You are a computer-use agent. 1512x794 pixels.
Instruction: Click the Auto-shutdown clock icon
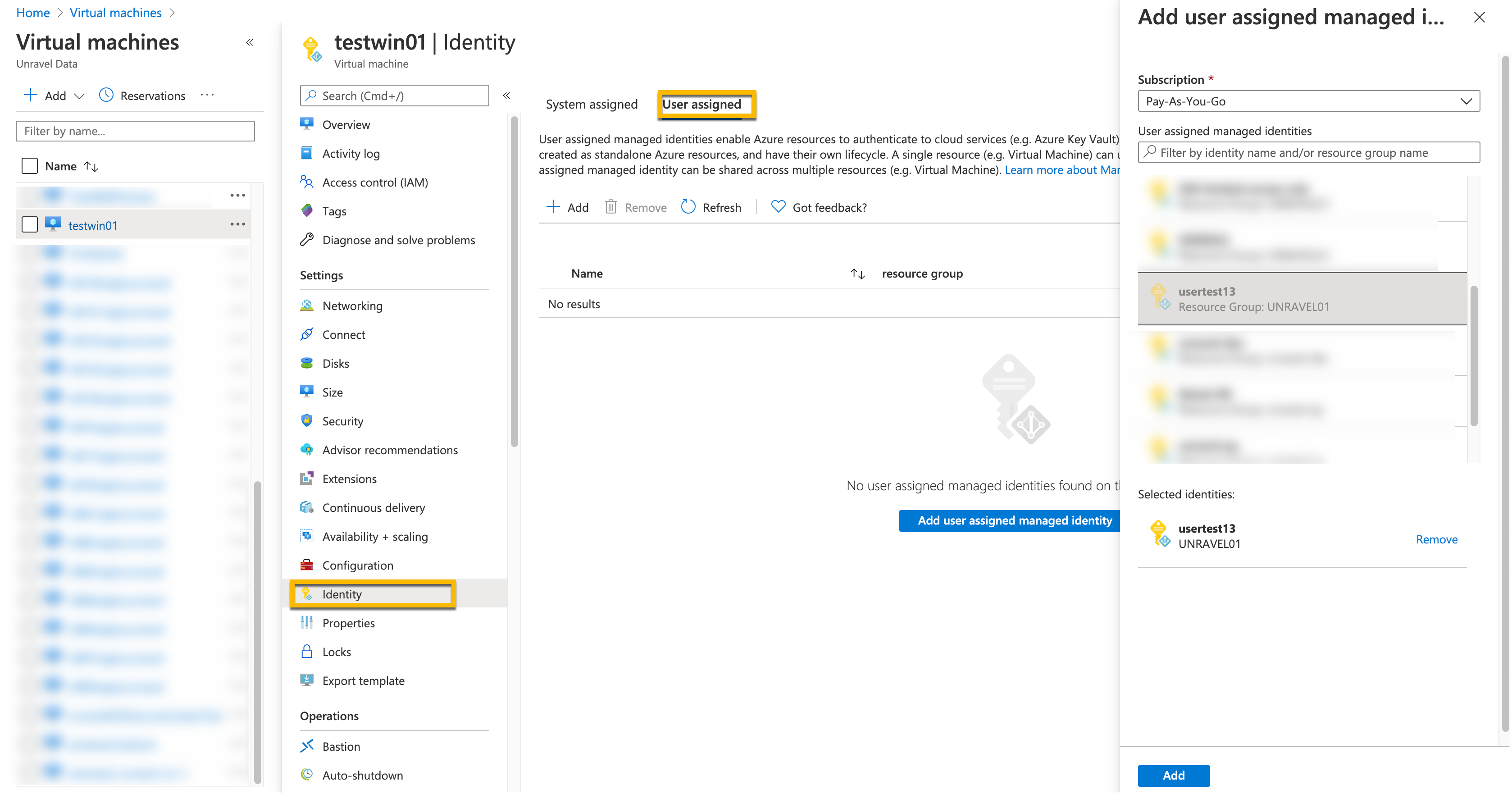pyautogui.click(x=306, y=774)
